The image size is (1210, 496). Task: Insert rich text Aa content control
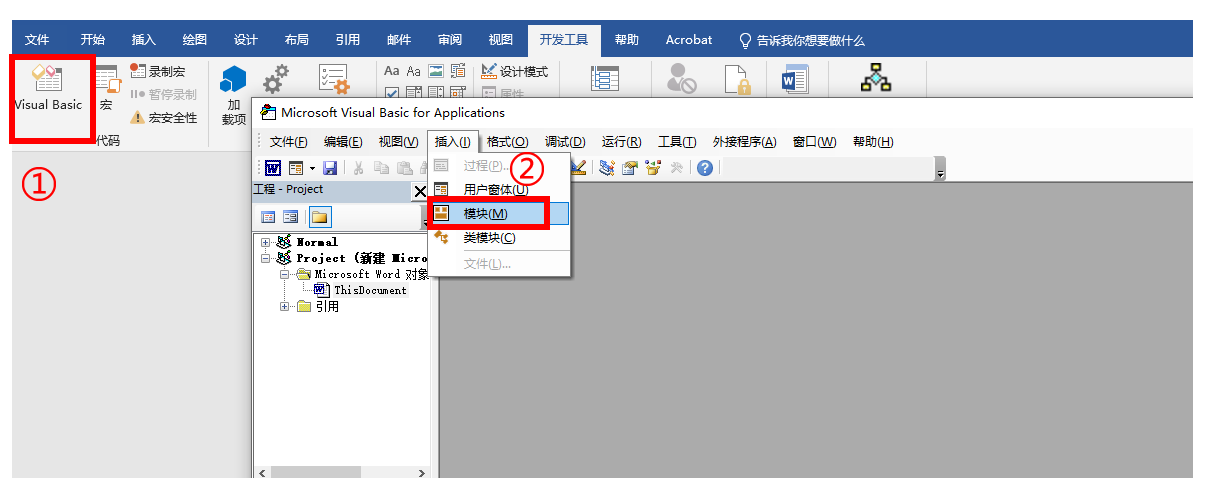[x=392, y=72]
